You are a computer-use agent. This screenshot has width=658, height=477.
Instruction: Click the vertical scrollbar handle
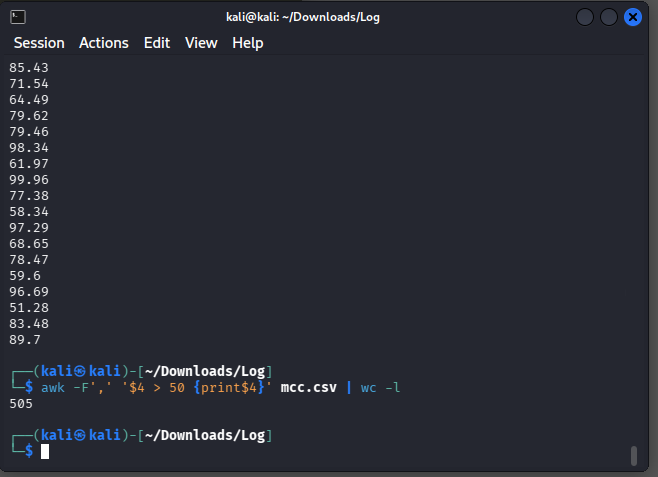pos(634,456)
